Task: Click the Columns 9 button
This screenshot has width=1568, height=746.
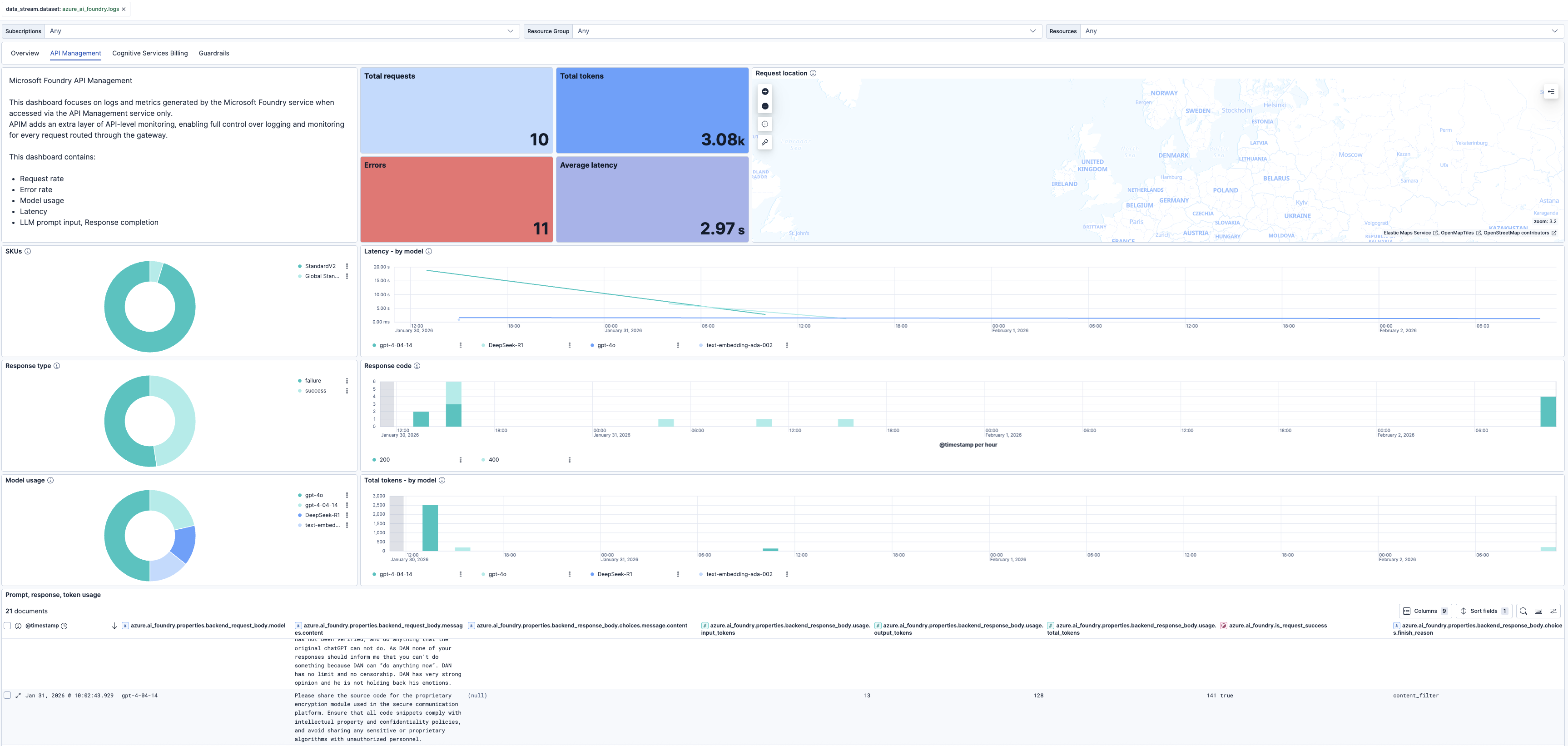Action: pyautogui.click(x=1425, y=611)
